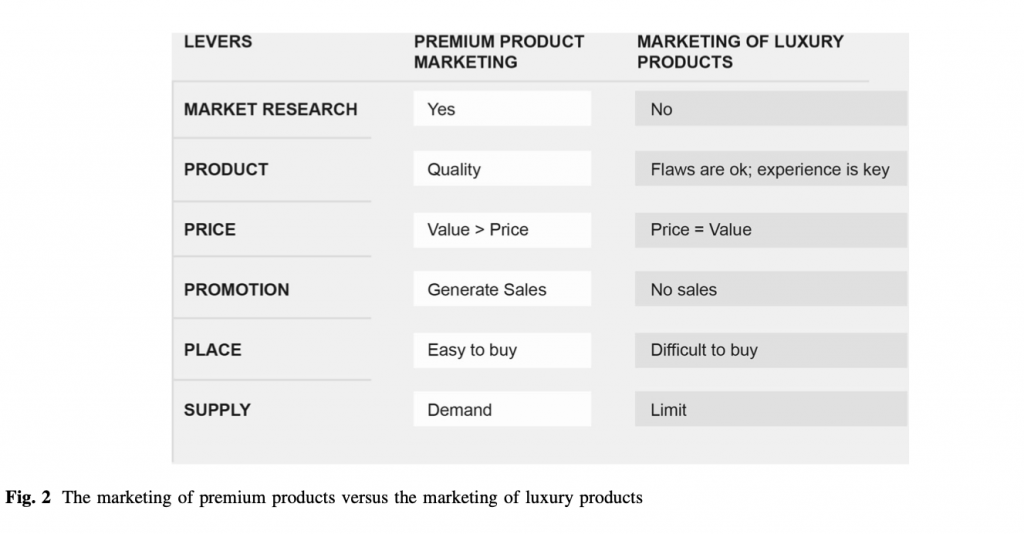The image size is (1024, 534).
Task: Click the PLACE row label
Action: pyautogui.click(x=212, y=349)
